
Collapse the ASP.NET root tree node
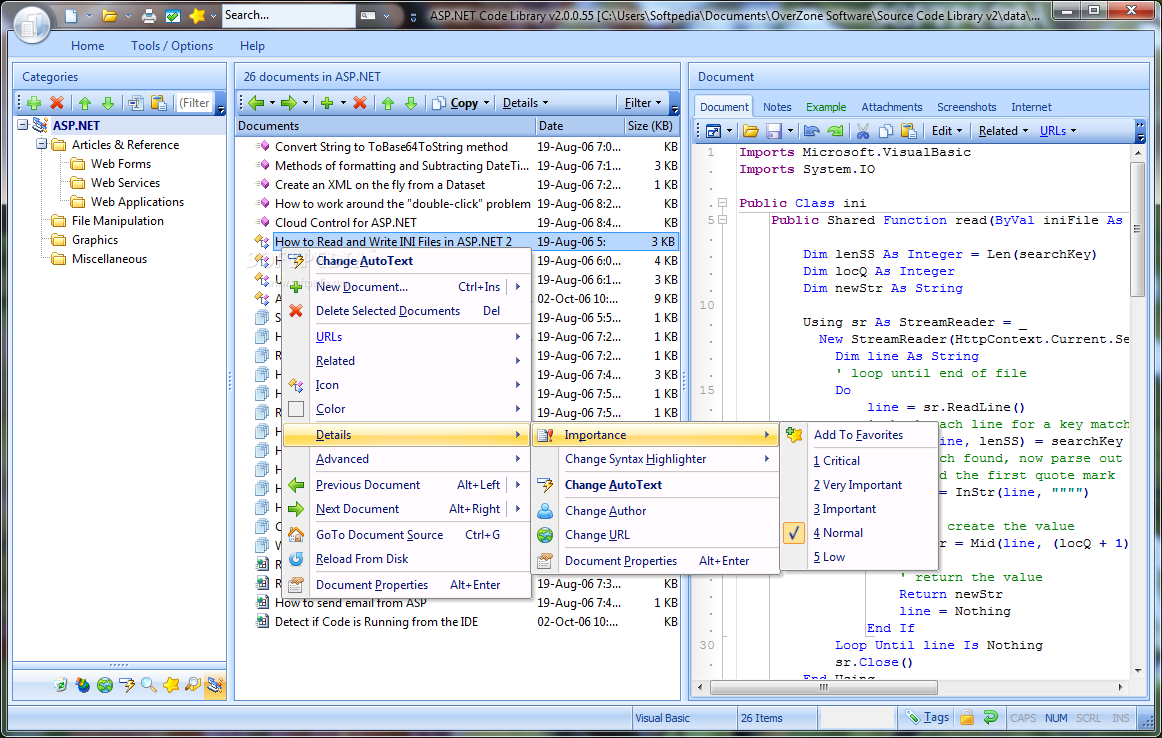[23, 126]
